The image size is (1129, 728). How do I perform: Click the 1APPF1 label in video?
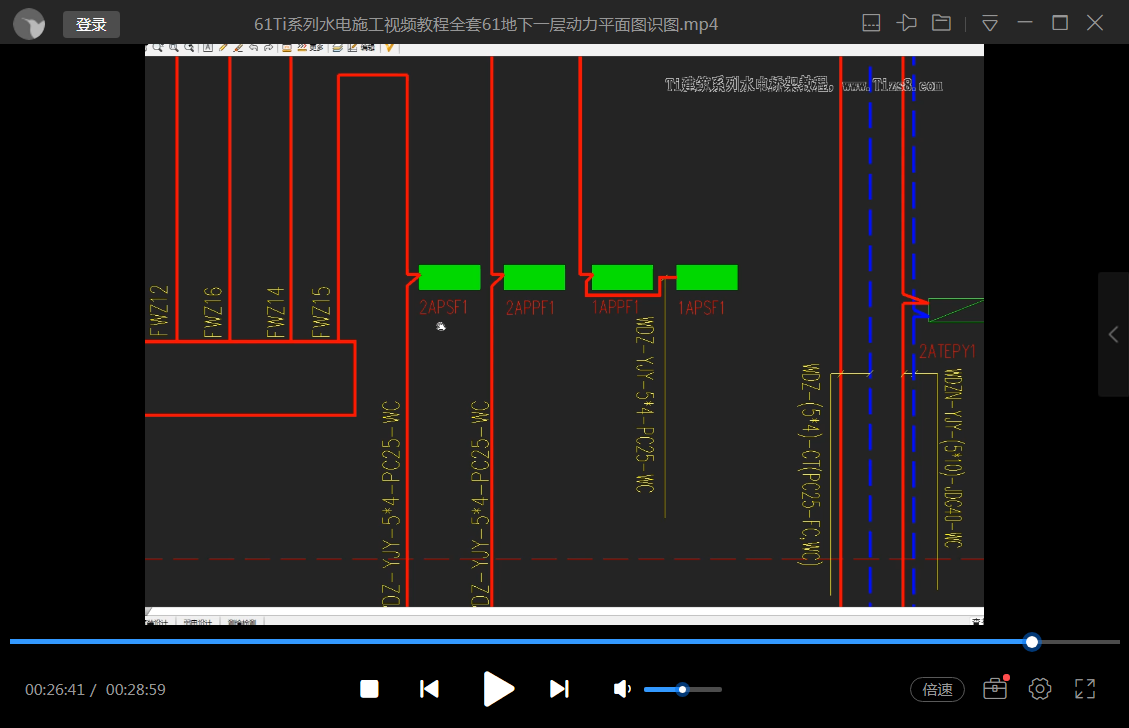point(616,307)
